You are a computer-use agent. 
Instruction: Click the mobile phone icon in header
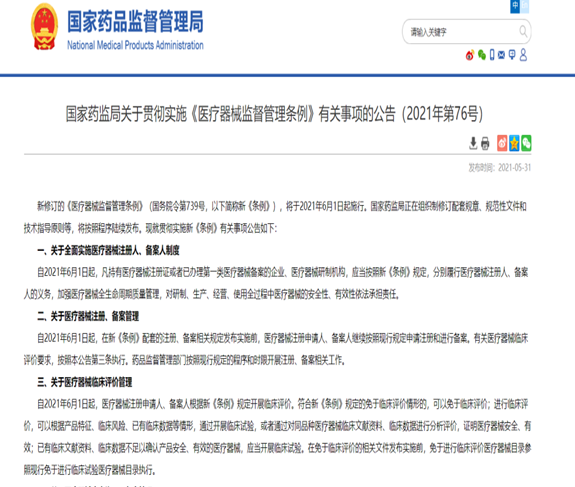pyautogui.click(x=492, y=55)
